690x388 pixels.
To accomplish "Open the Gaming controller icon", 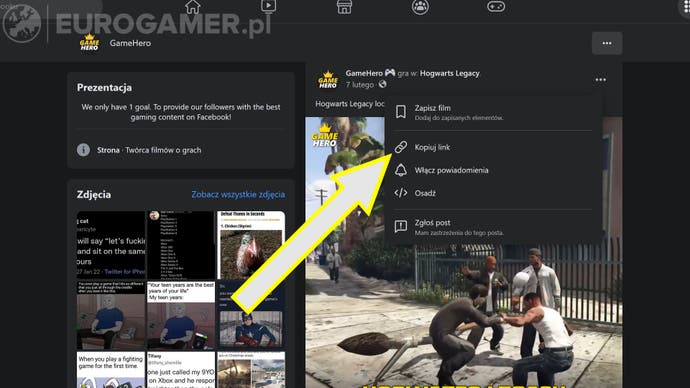I will pyautogui.click(x=496, y=6).
